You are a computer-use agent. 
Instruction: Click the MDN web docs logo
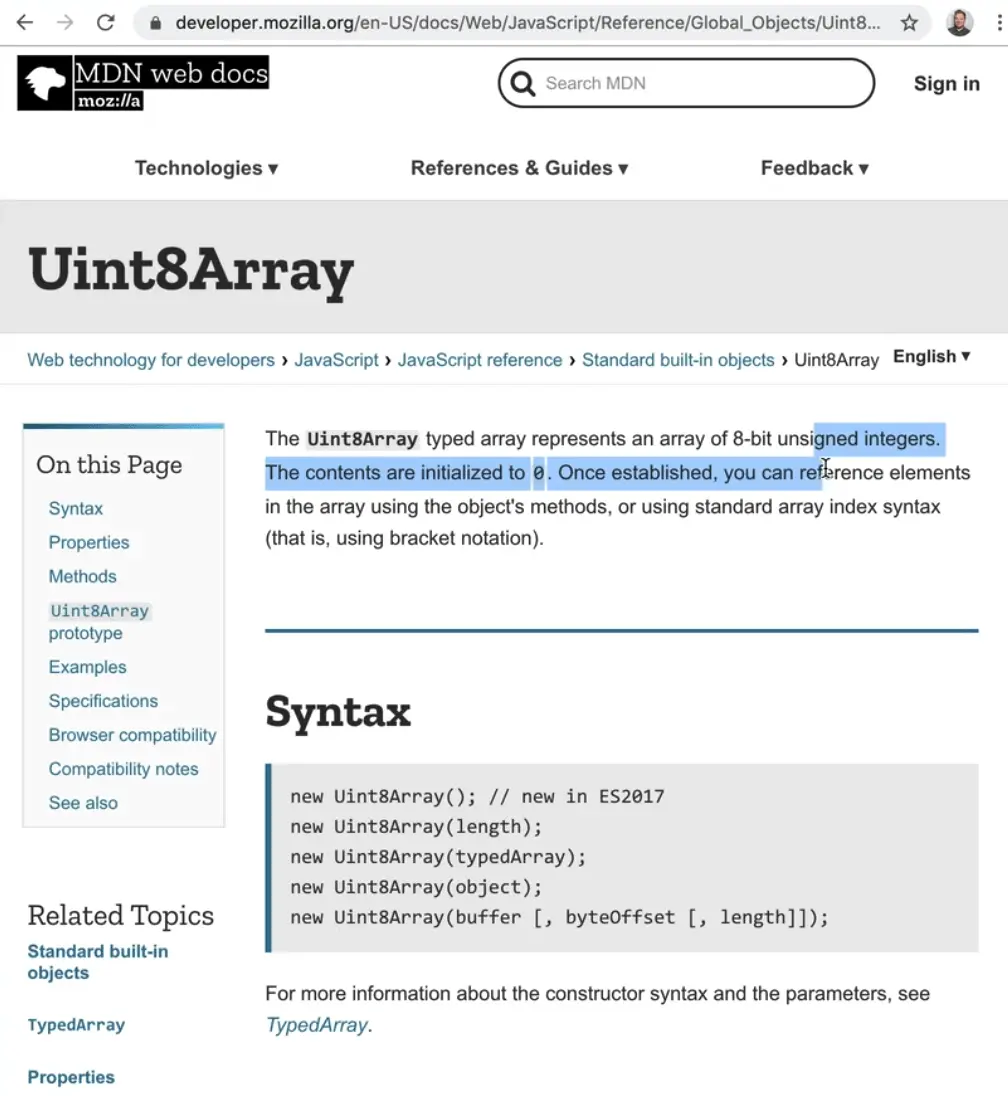pyautogui.click(x=143, y=83)
